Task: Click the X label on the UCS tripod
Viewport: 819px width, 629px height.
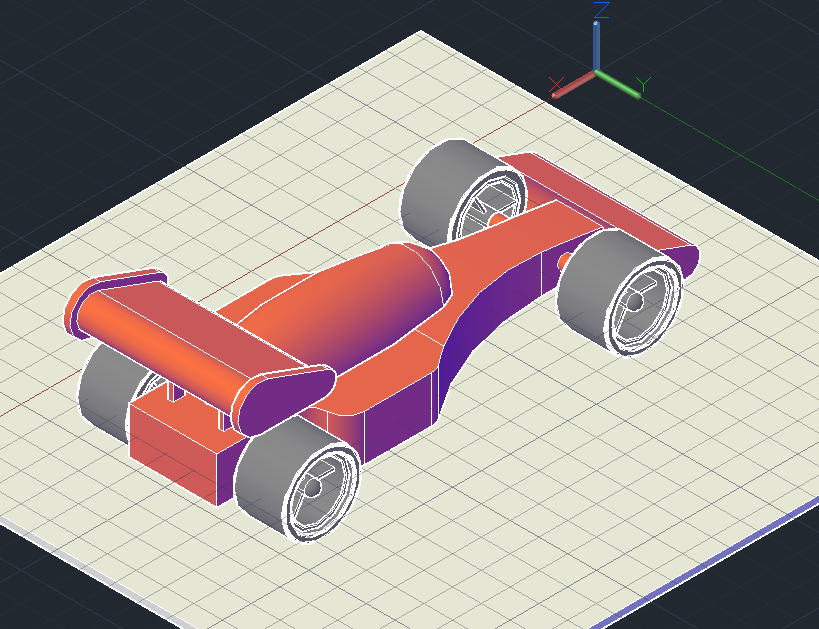Action: pos(556,86)
